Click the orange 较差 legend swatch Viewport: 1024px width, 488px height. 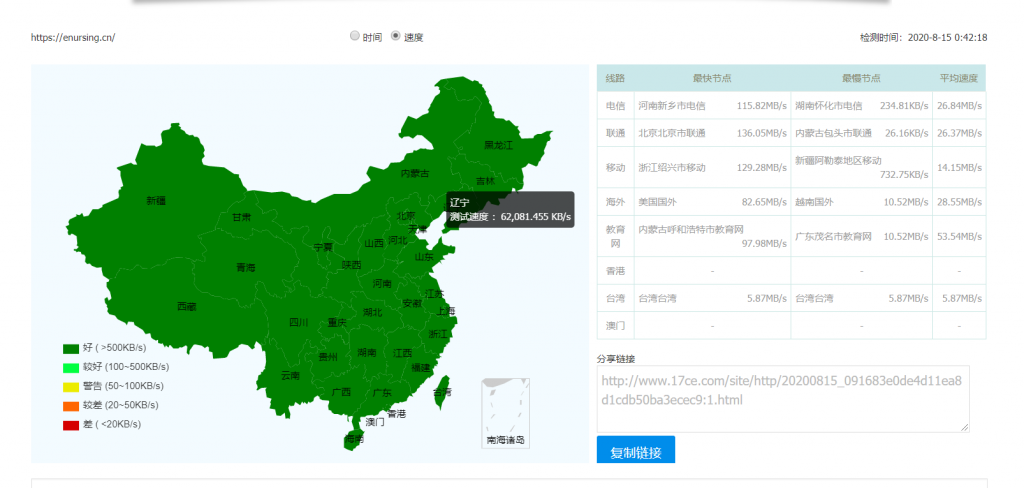pos(71,405)
